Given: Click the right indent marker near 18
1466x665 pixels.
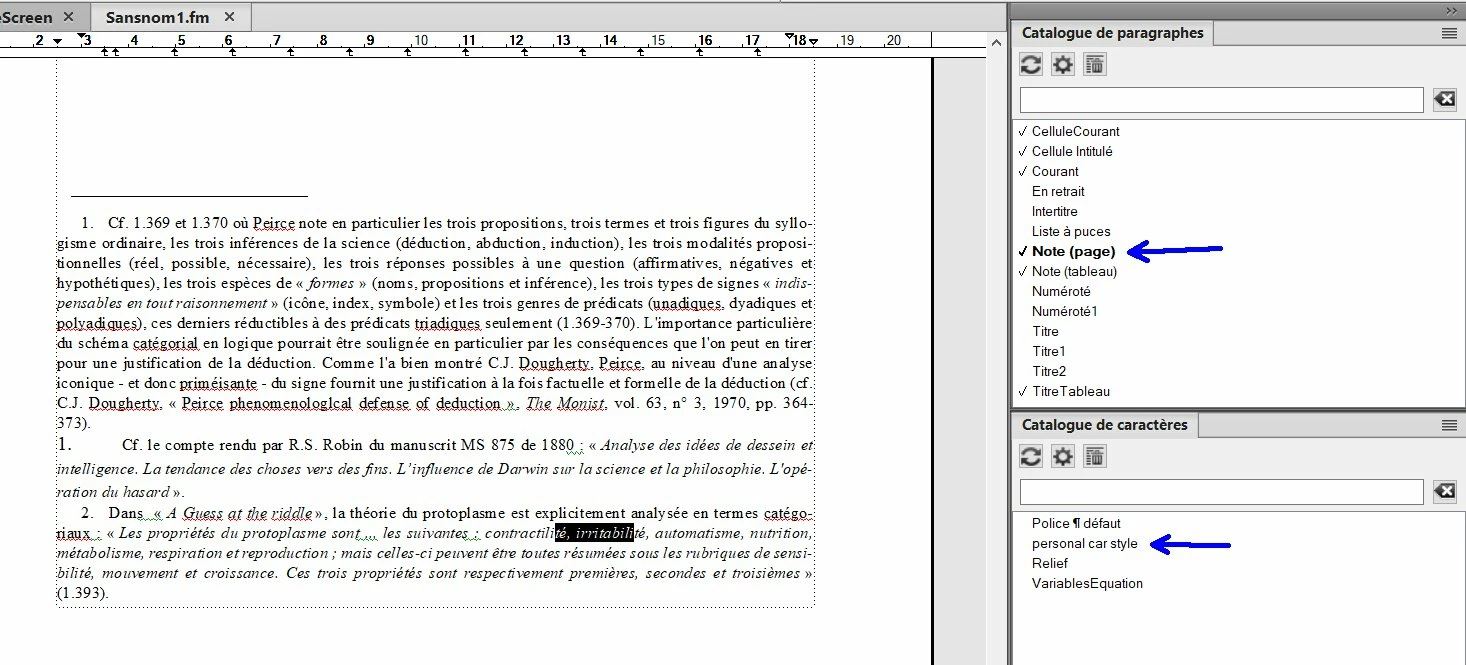Looking at the screenshot, I should coord(814,42).
